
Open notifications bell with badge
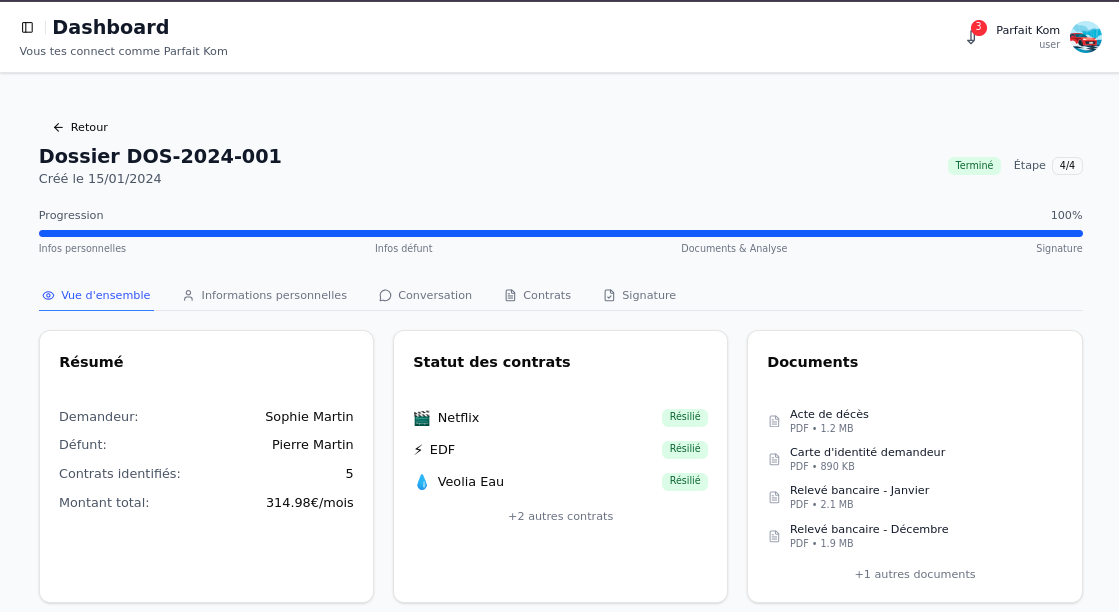click(x=972, y=36)
